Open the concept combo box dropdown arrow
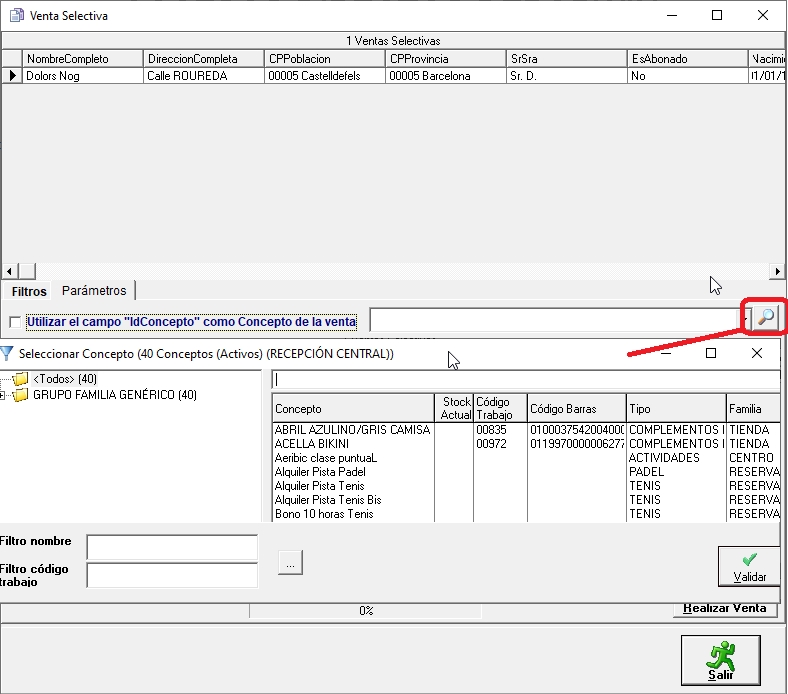The width and height of the screenshot is (788, 694). click(746, 319)
